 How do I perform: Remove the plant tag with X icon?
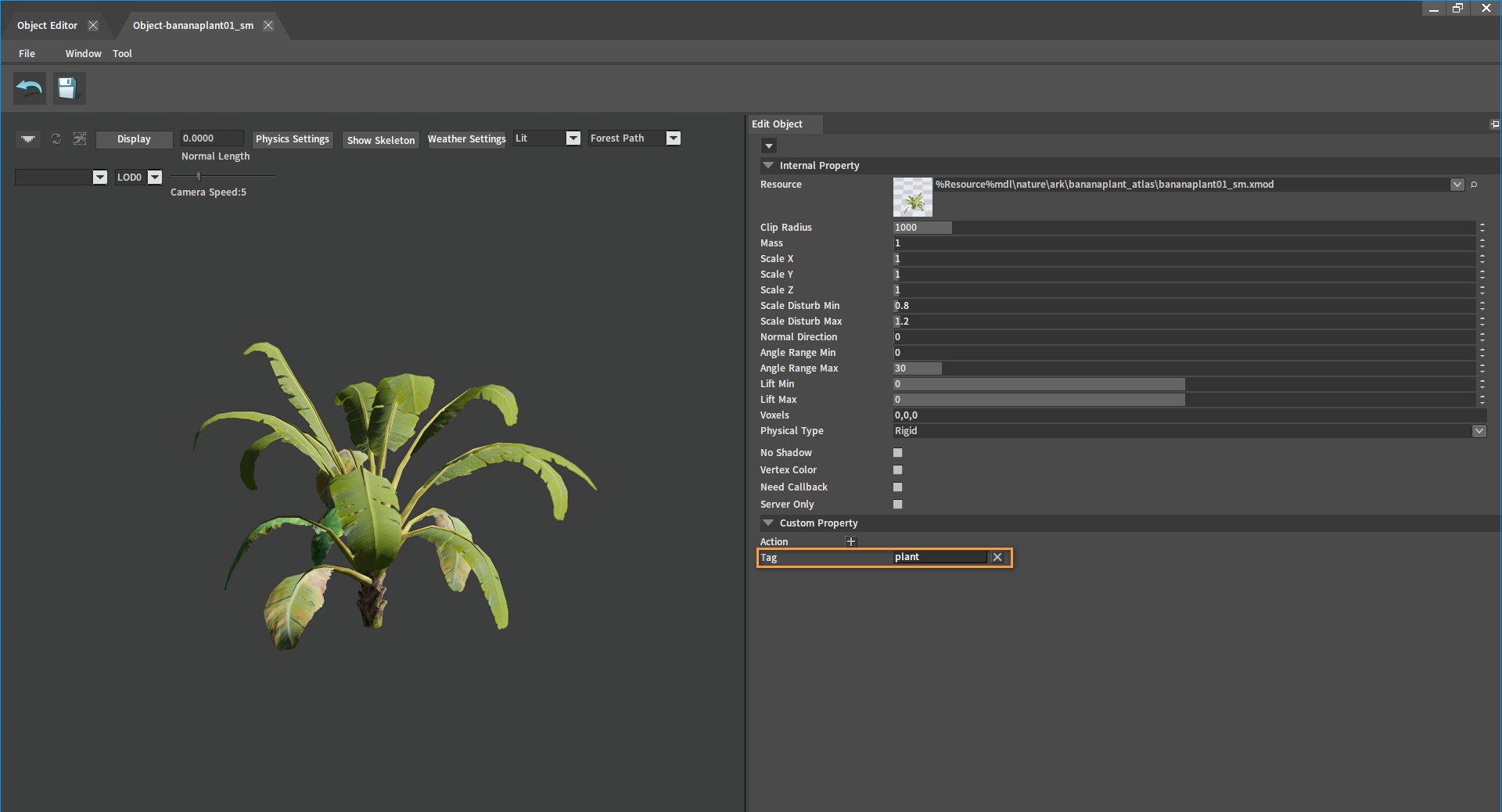pos(997,557)
